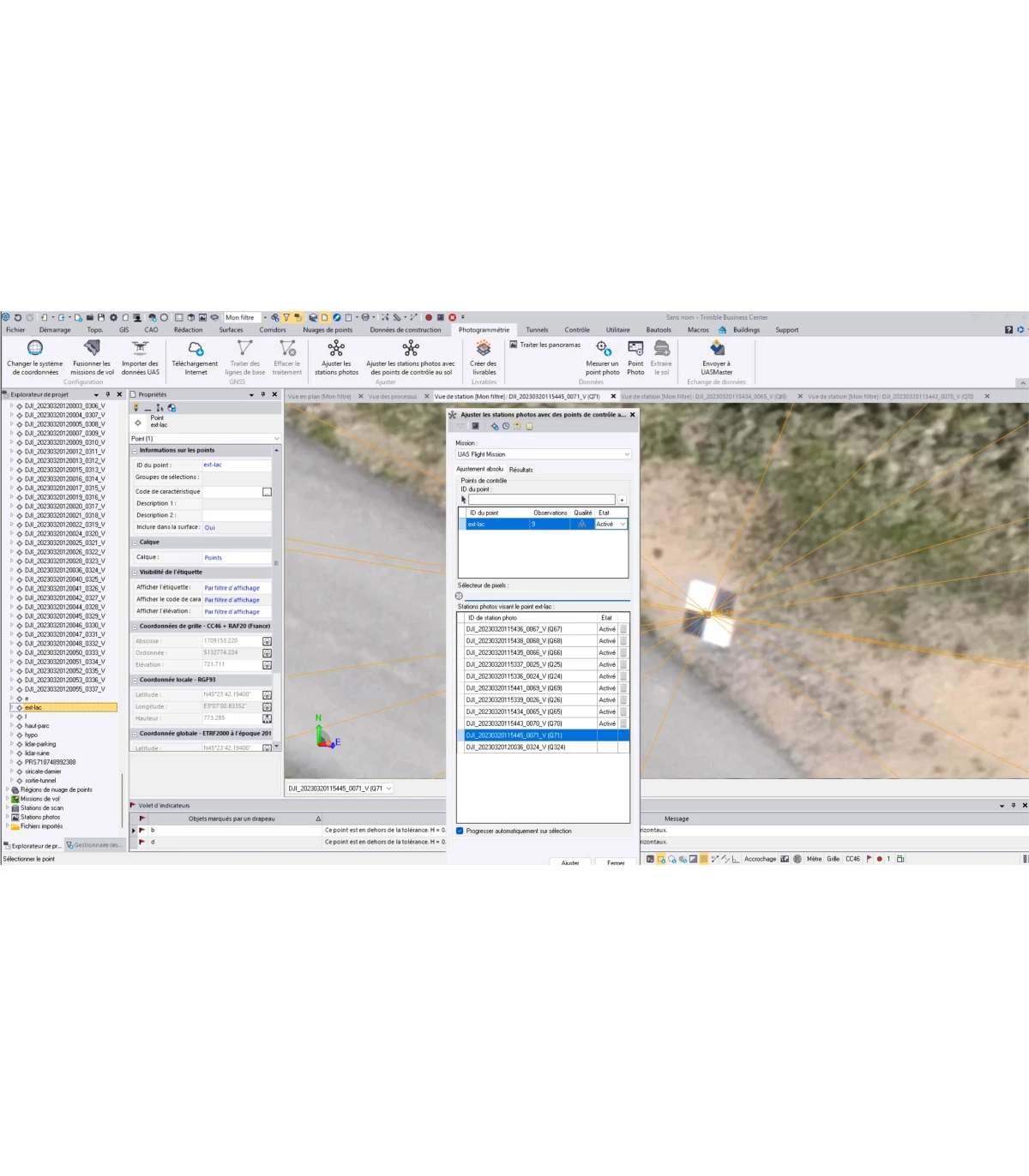The height and width of the screenshot is (1176, 1029).
Task: Toggle Progresser automatiquement sur sélection checkbox
Action: point(460,831)
